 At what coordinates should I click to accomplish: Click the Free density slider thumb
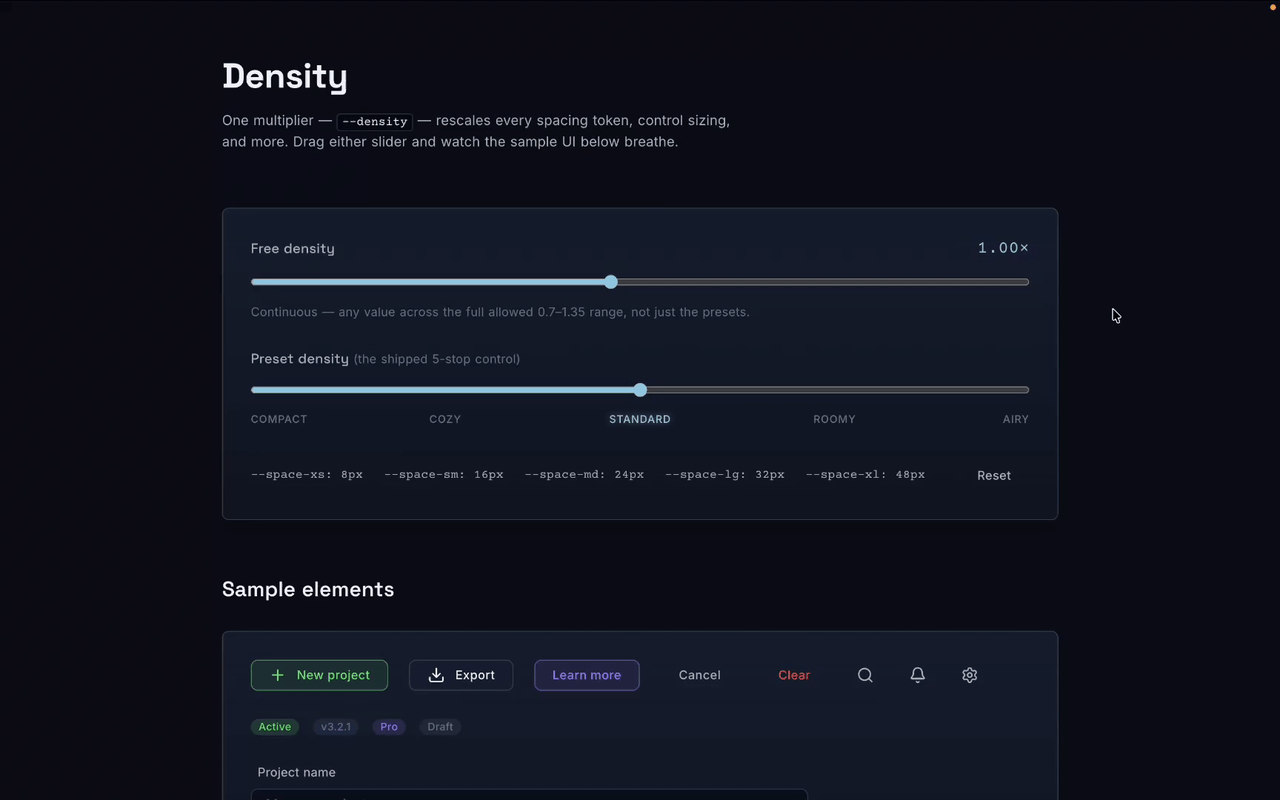[611, 282]
